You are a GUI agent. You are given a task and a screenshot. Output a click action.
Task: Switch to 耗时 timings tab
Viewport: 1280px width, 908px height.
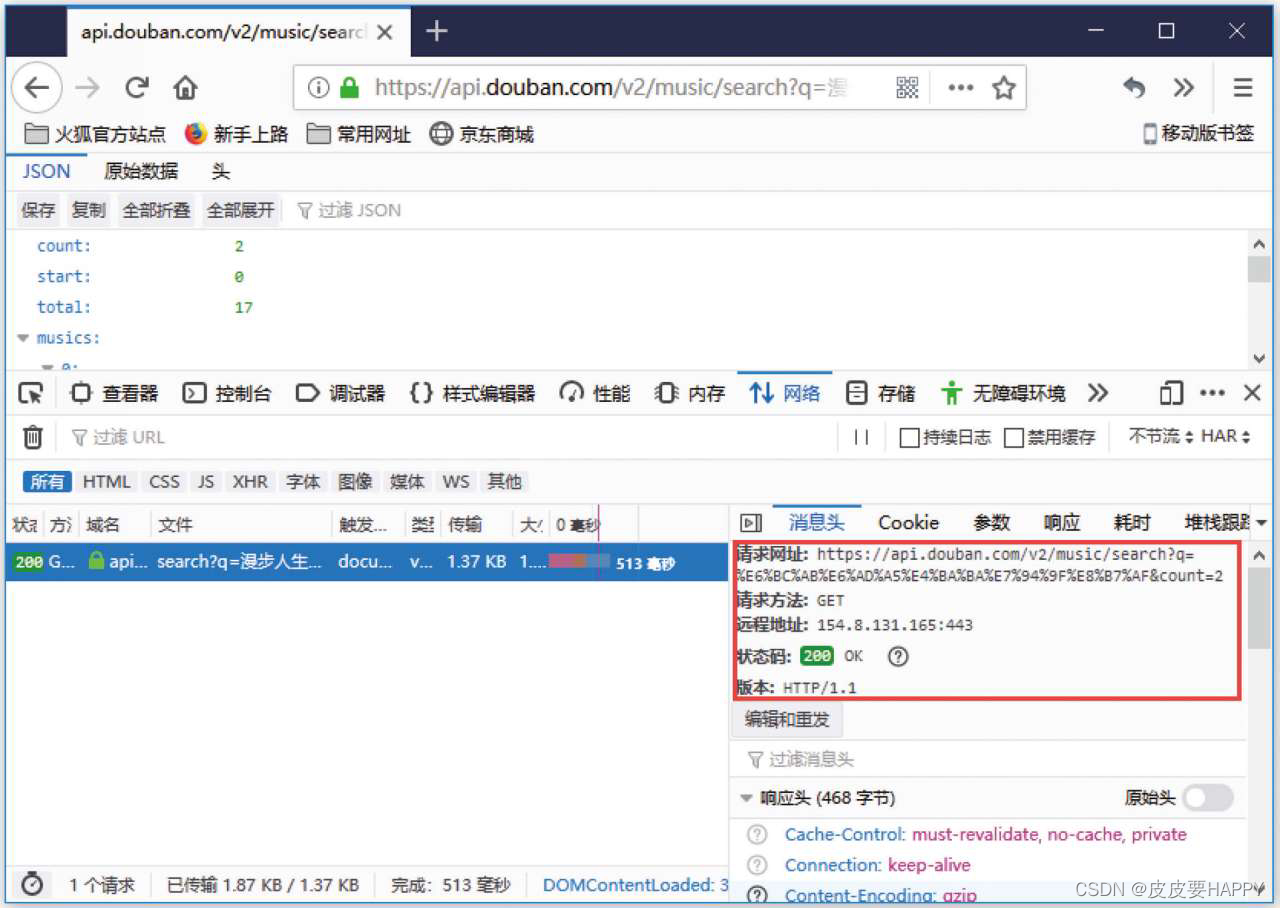(1132, 522)
